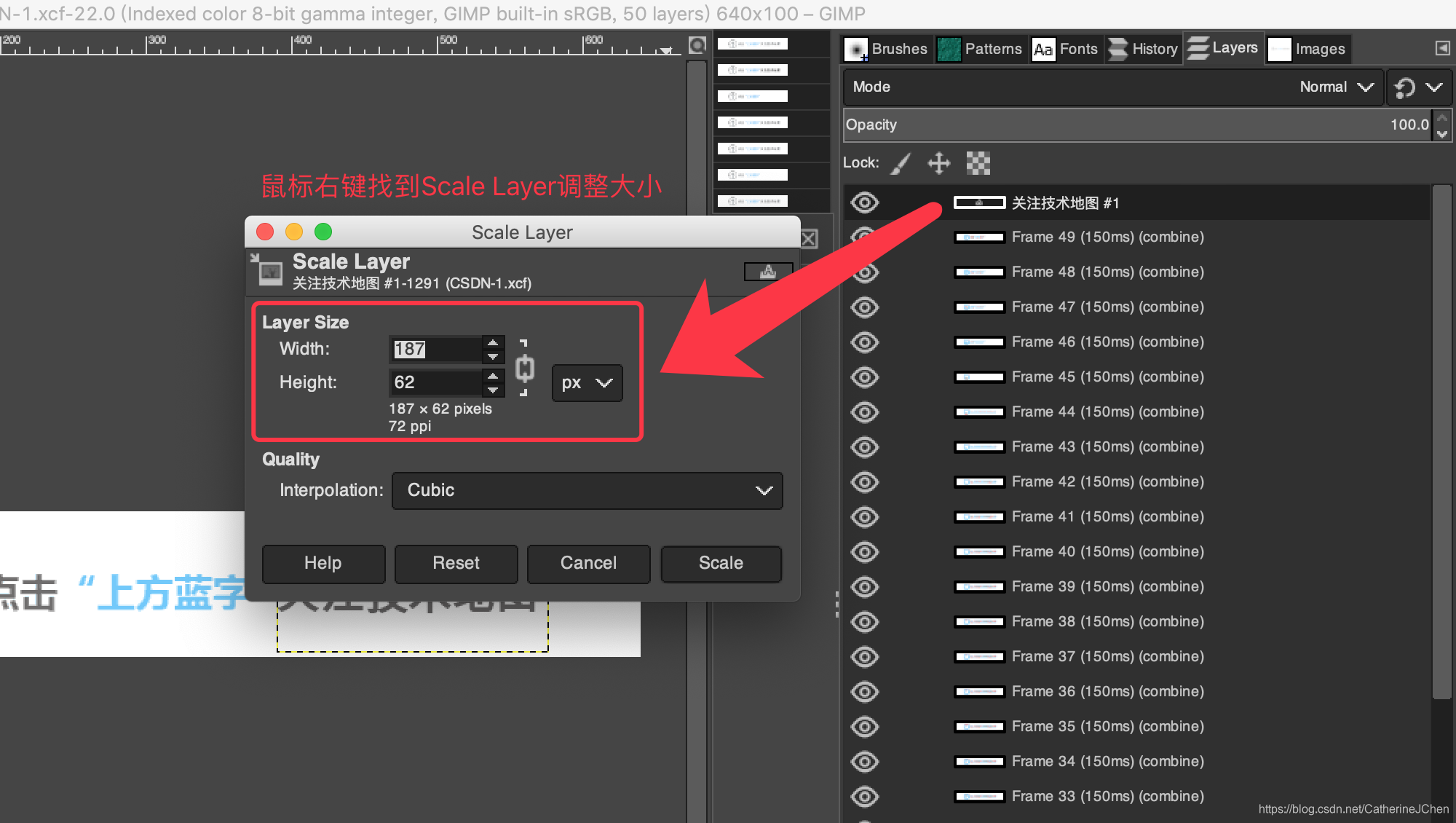1456x823 pixels.
Task: Click the image zoom corner icon above scrollbar
Action: (697, 45)
